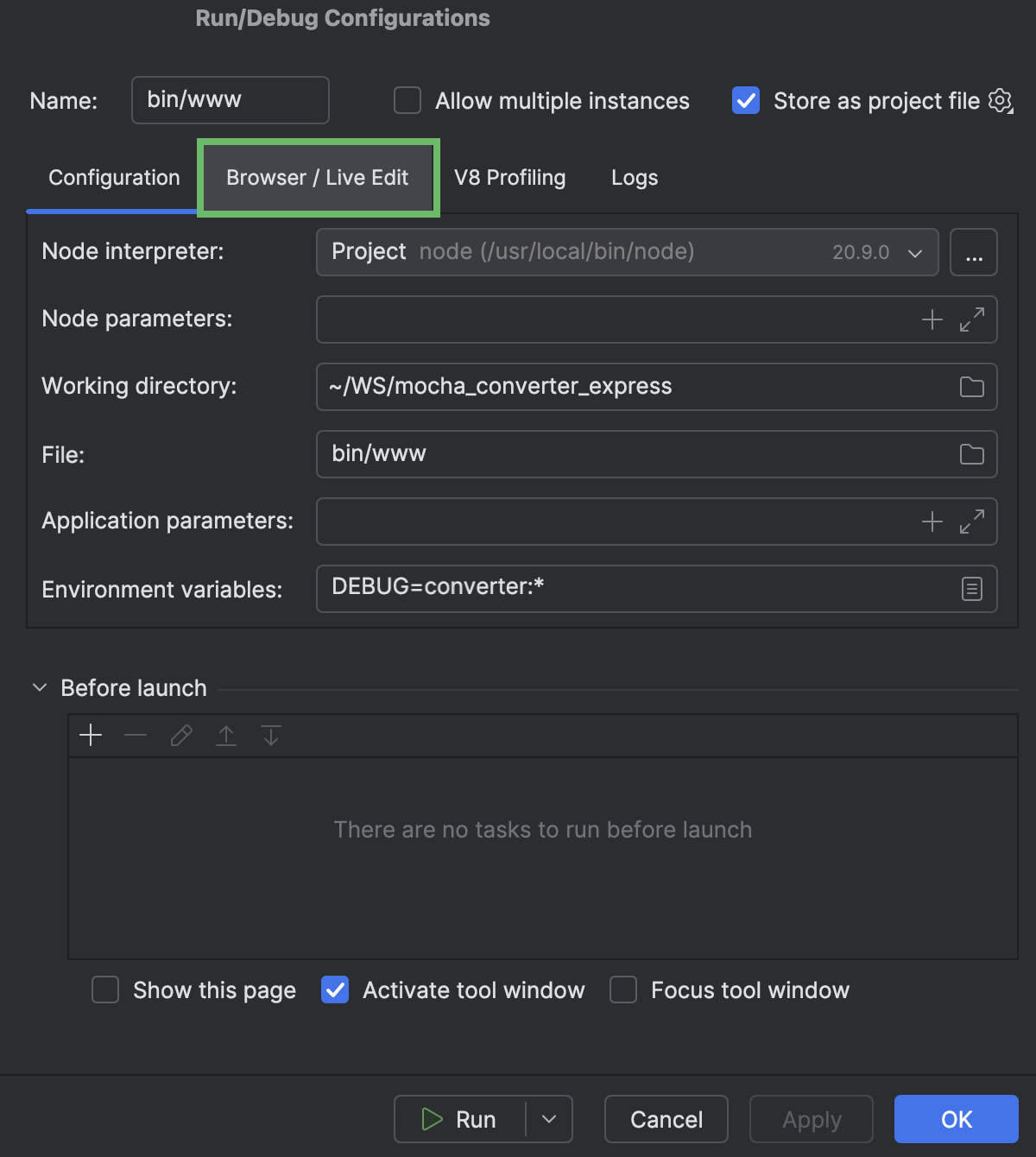Move Before launch task down

[x=270, y=735]
